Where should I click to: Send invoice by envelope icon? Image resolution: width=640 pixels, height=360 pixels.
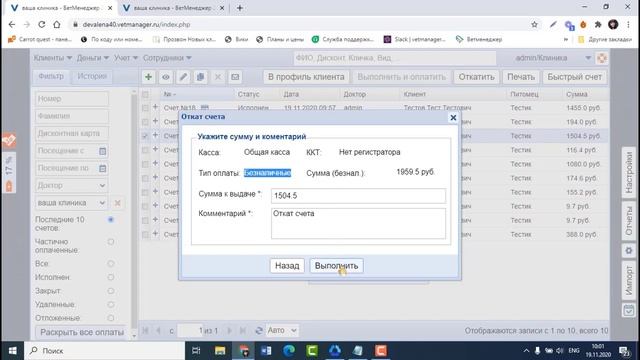point(235,77)
